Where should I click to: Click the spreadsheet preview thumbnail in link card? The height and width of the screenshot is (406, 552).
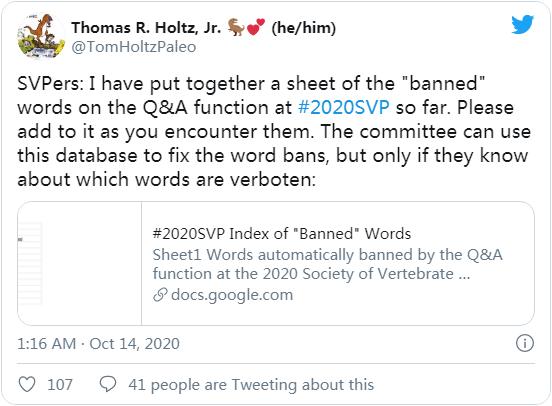coord(80,263)
